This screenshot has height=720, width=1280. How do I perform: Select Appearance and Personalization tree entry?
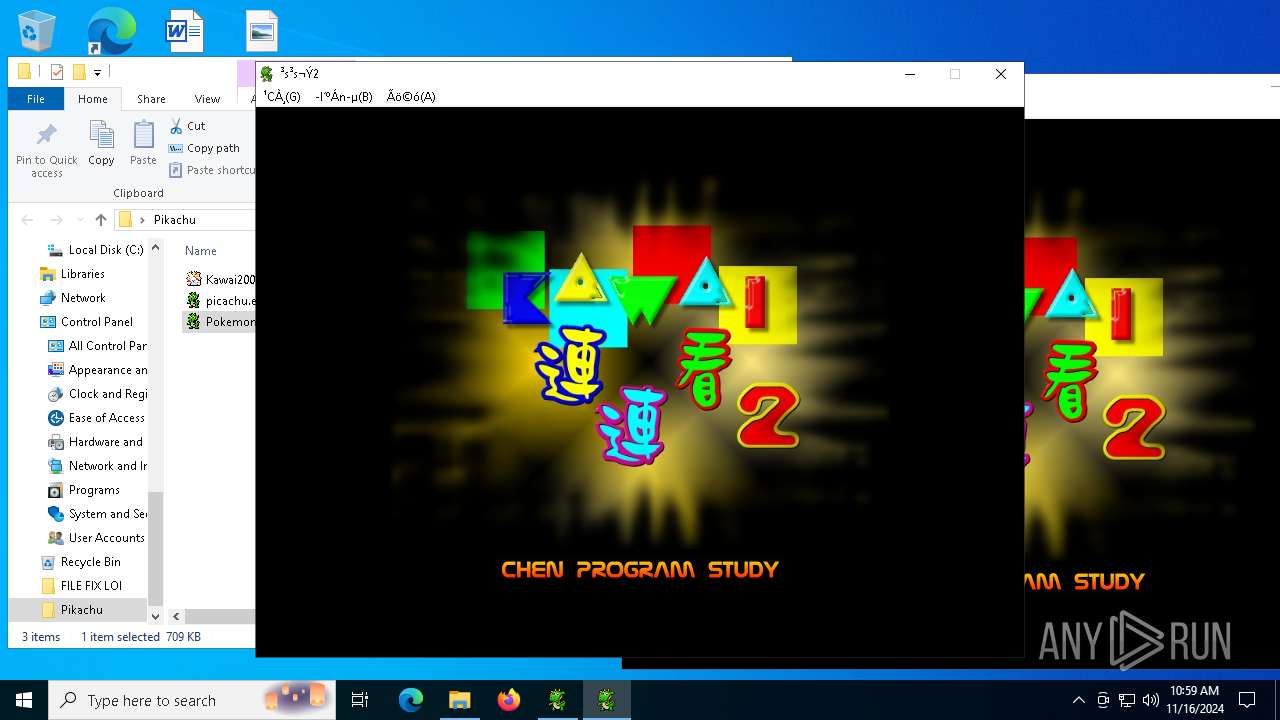tap(97, 370)
